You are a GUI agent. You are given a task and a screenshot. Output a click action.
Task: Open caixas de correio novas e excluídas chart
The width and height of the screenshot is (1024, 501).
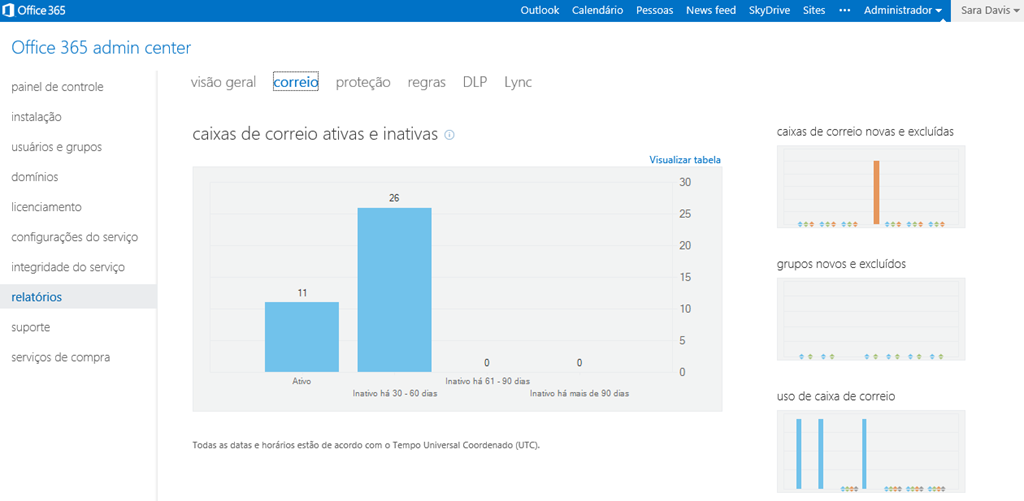pos(870,187)
